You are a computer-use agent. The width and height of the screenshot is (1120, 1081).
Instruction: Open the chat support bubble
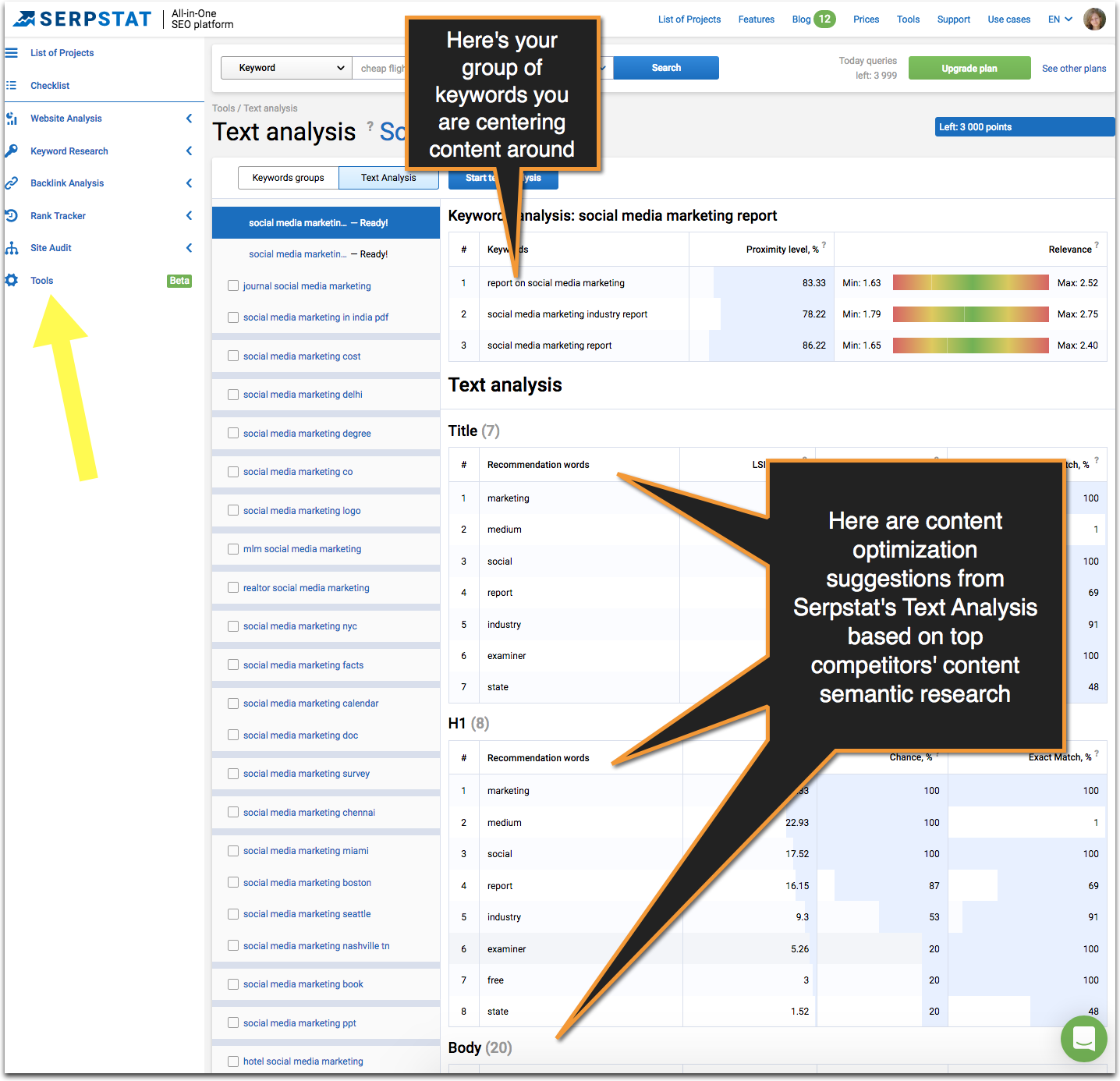pos(1083,1039)
